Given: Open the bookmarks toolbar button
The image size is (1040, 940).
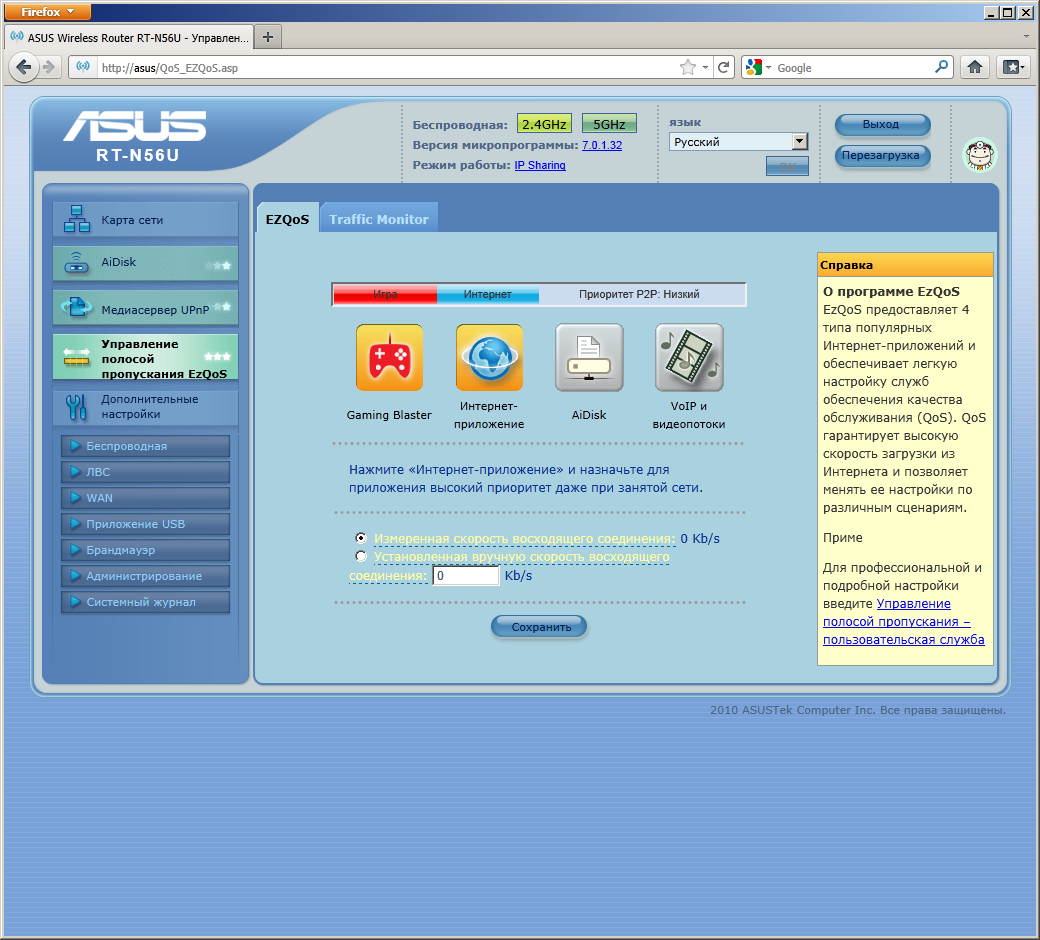Looking at the screenshot, I should pos(1013,67).
